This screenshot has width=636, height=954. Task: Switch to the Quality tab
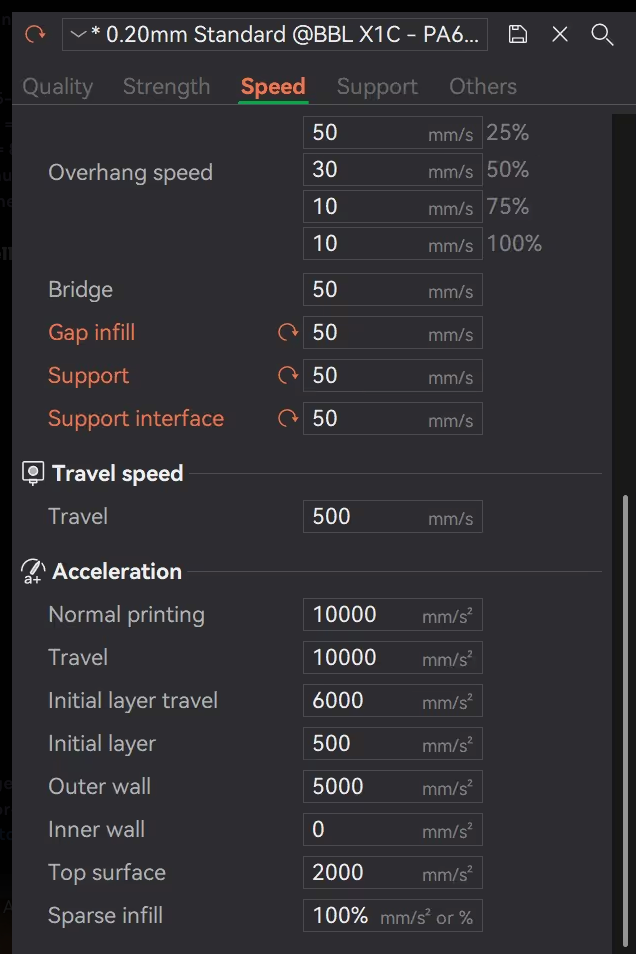point(57,87)
